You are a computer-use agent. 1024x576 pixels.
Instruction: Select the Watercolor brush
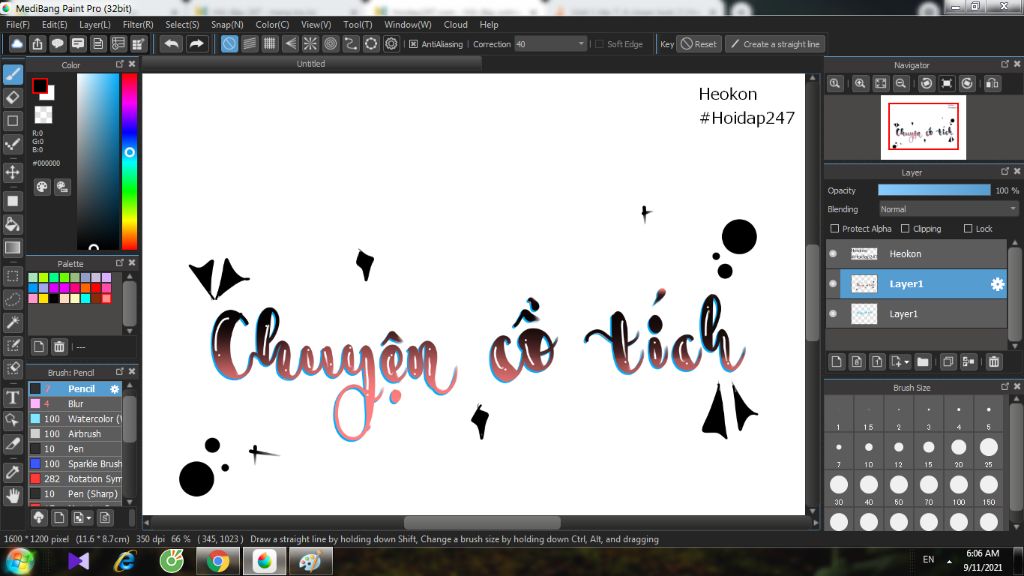pos(76,419)
